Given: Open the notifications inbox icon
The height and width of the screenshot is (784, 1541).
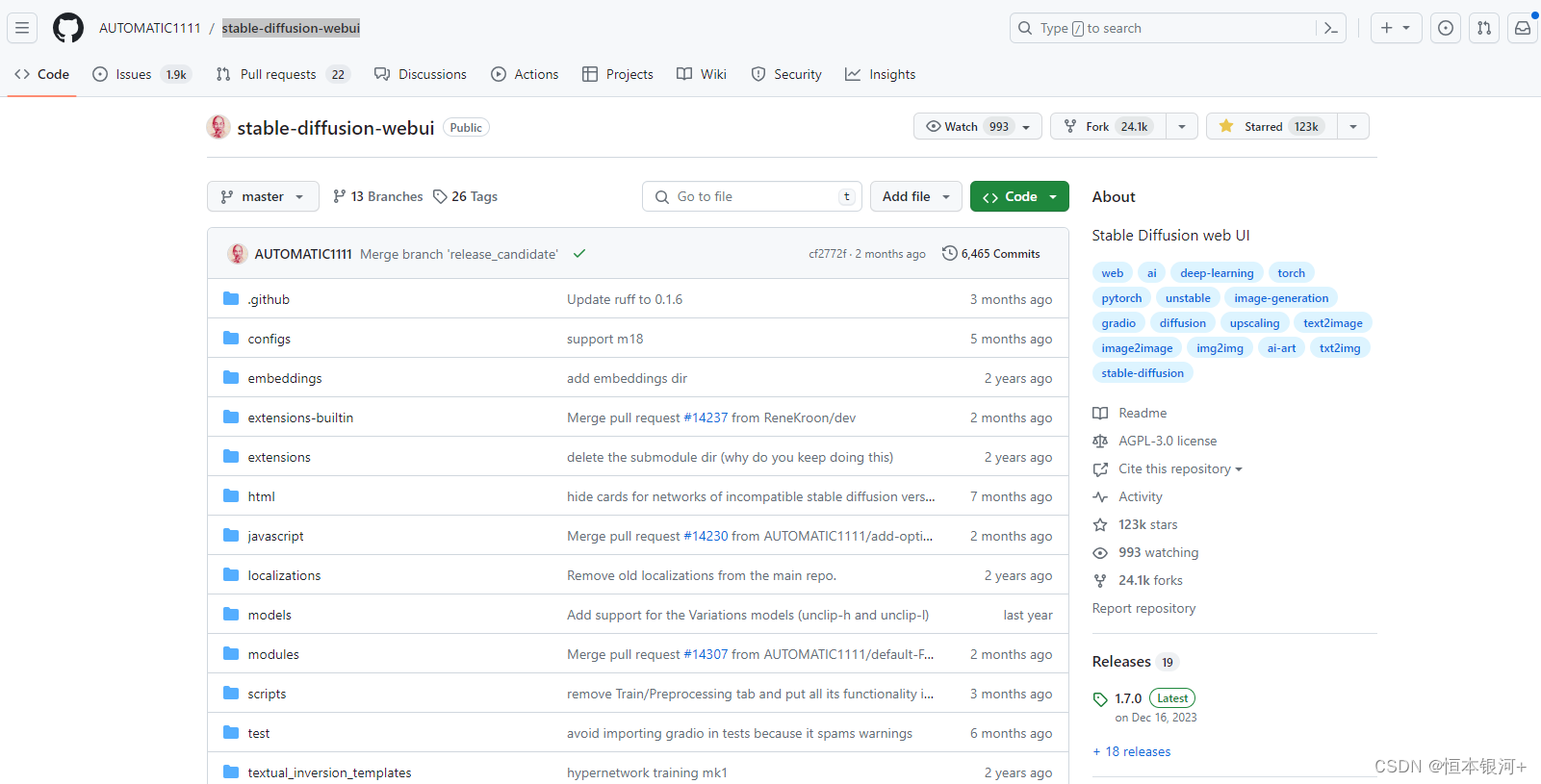Looking at the screenshot, I should click(1523, 28).
